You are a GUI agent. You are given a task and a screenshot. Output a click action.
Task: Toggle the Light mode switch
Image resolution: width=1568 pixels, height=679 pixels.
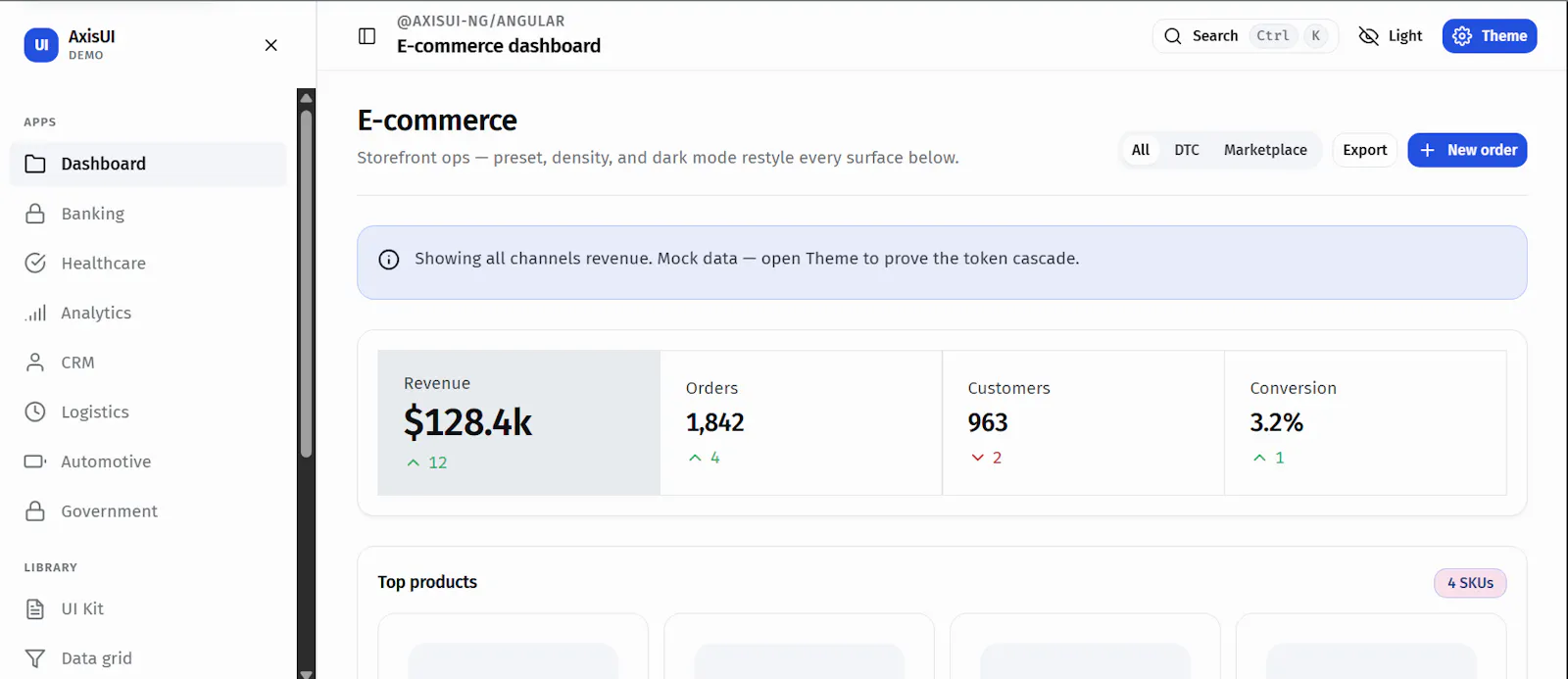click(x=1391, y=36)
